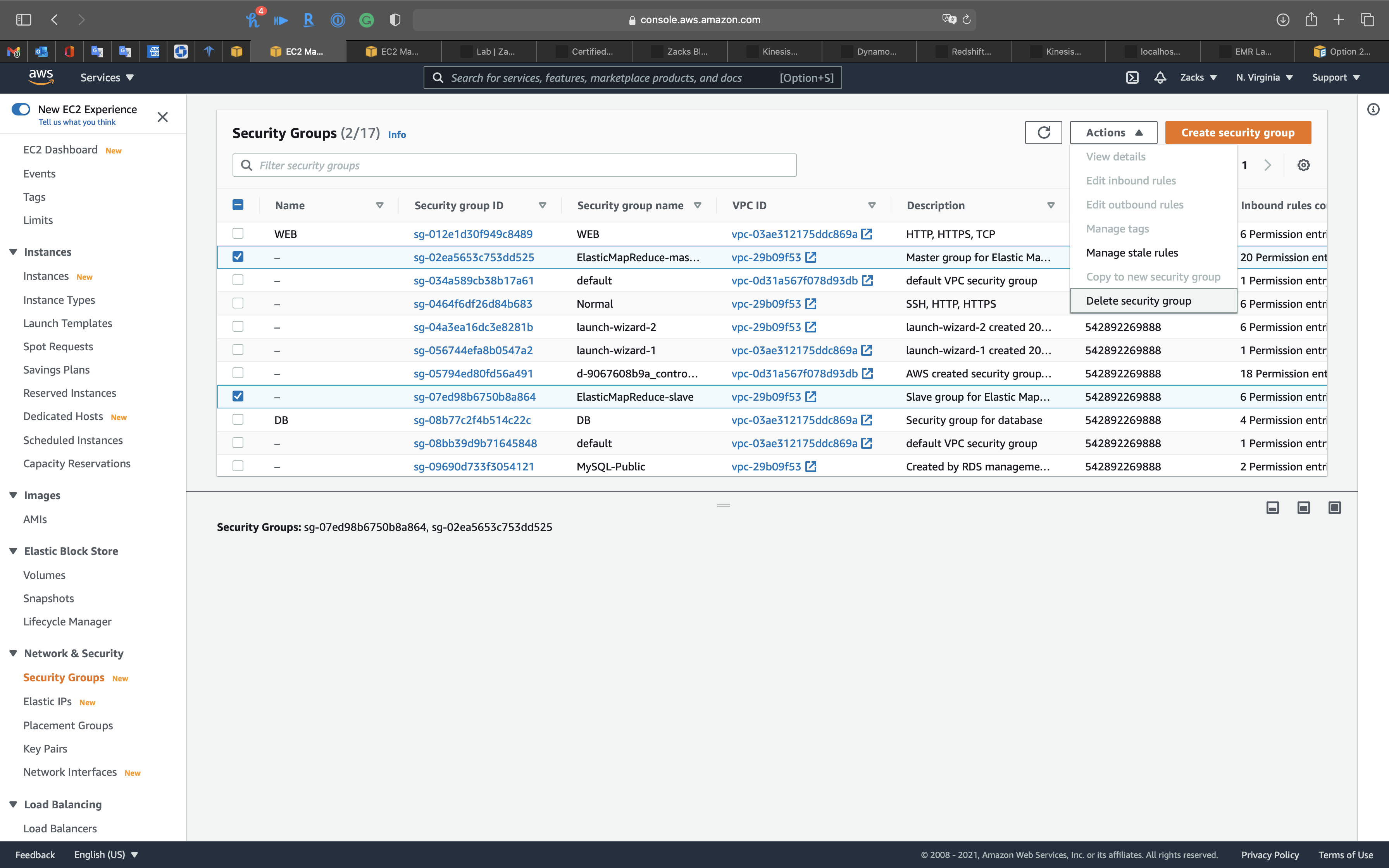The width and height of the screenshot is (1389, 868).
Task: Click the notifications bell icon
Action: point(1160,77)
